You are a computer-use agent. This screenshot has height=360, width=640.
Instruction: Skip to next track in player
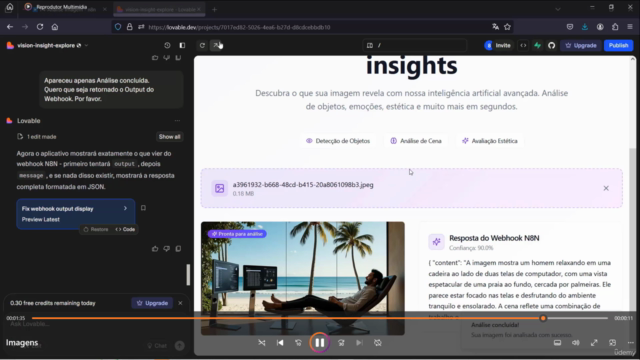(359, 343)
